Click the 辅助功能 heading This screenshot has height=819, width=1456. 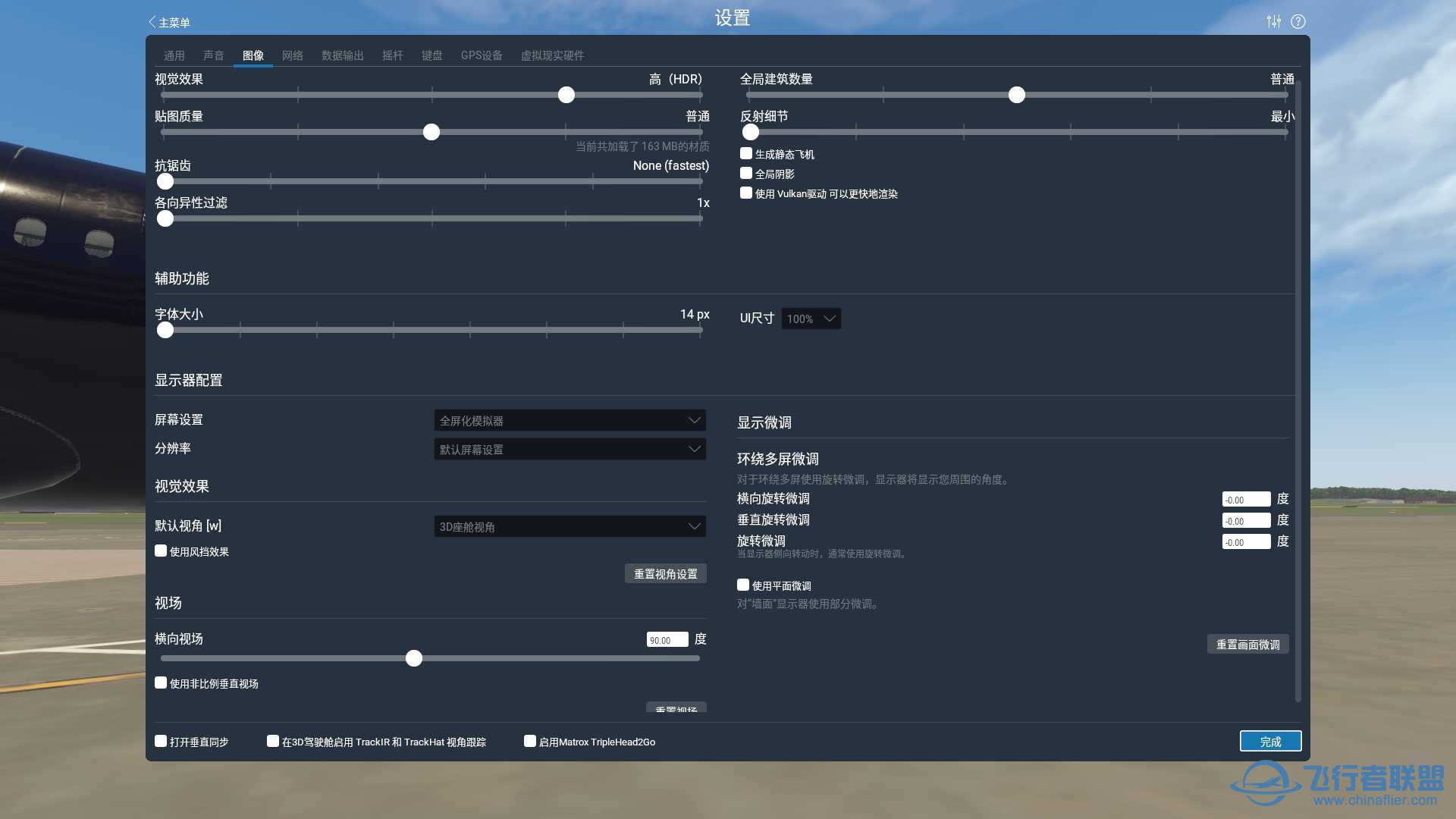pyautogui.click(x=182, y=278)
